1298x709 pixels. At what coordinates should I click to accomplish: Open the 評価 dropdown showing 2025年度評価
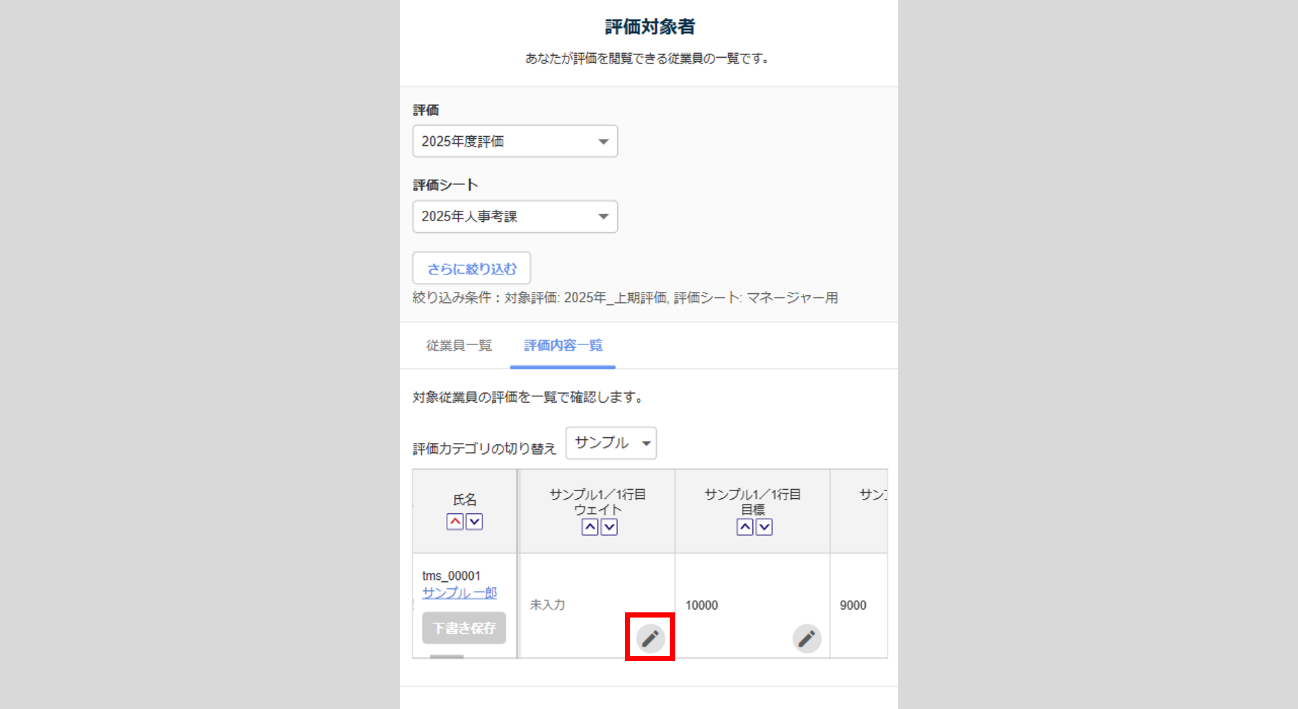click(515, 141)
